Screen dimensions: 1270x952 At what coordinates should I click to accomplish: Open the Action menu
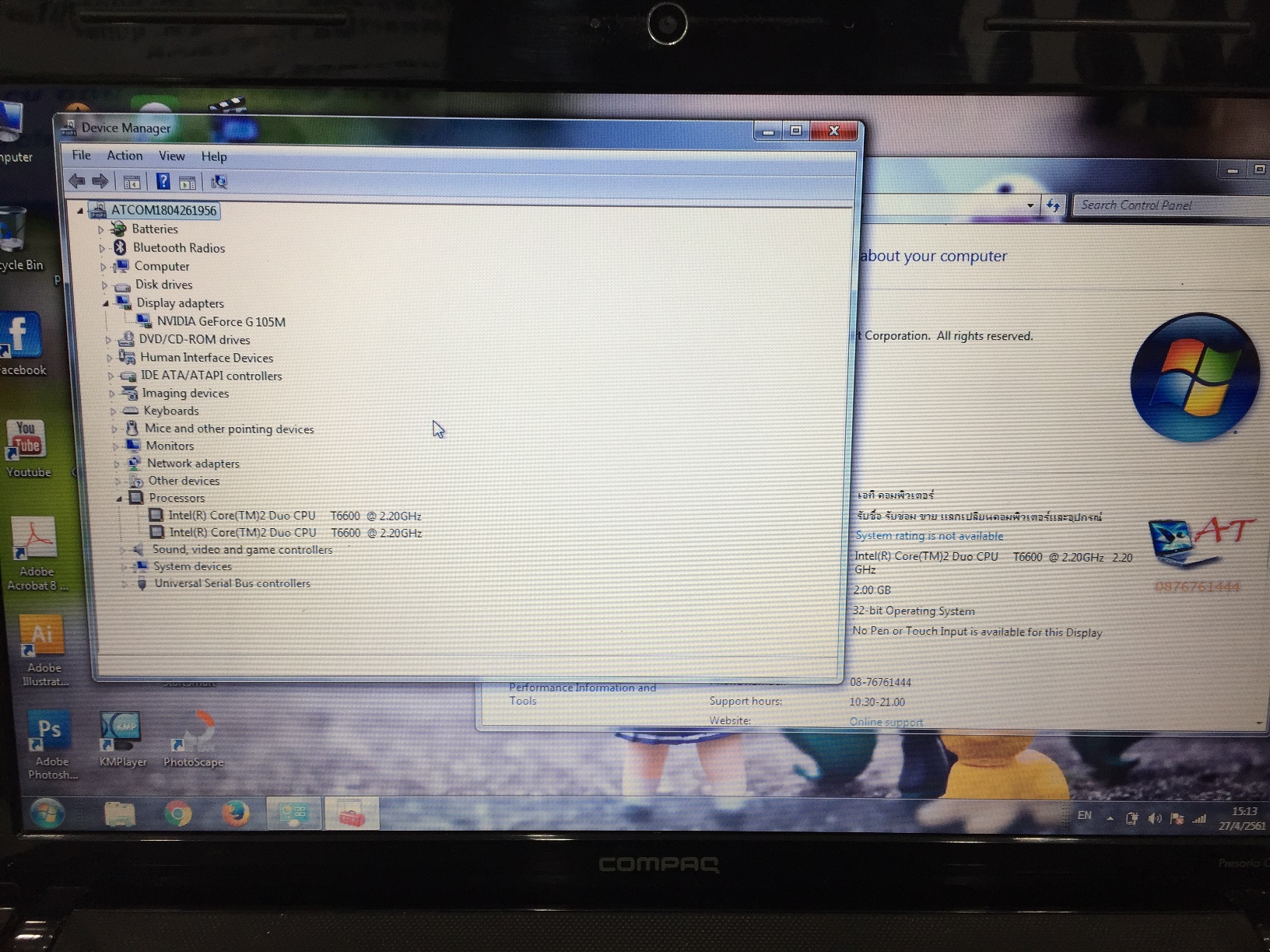[124, 156]
